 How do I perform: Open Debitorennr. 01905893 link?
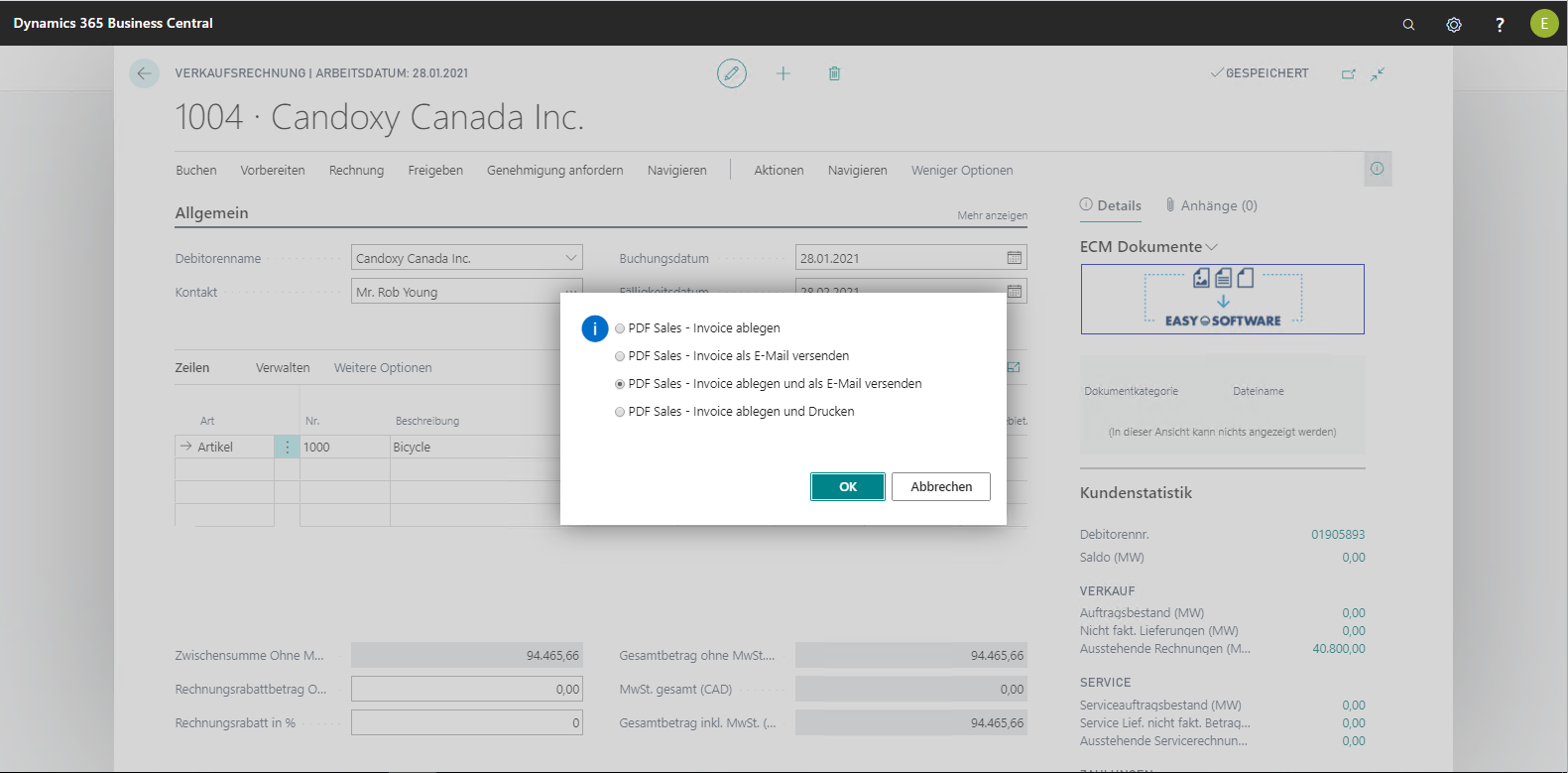pos(1338,535)
